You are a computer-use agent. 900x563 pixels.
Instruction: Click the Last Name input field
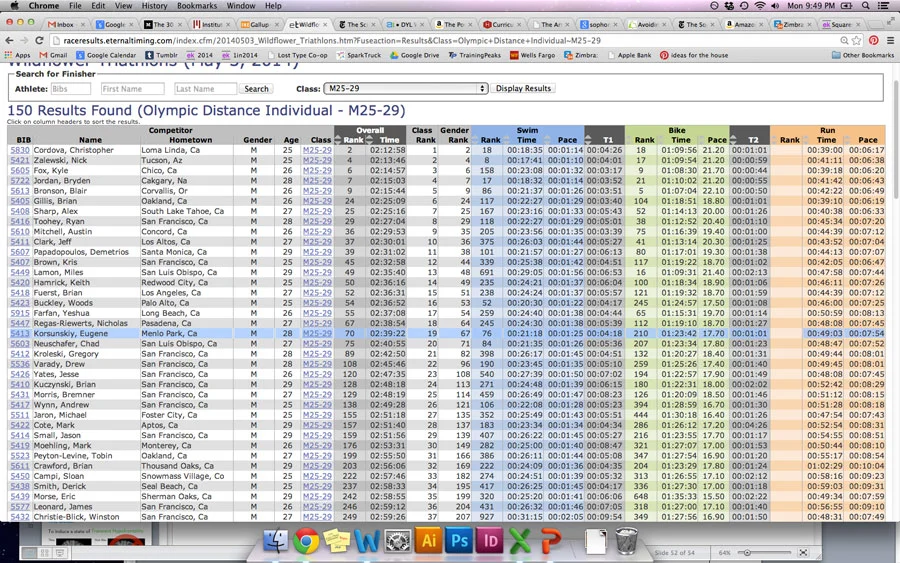[205, 89]
